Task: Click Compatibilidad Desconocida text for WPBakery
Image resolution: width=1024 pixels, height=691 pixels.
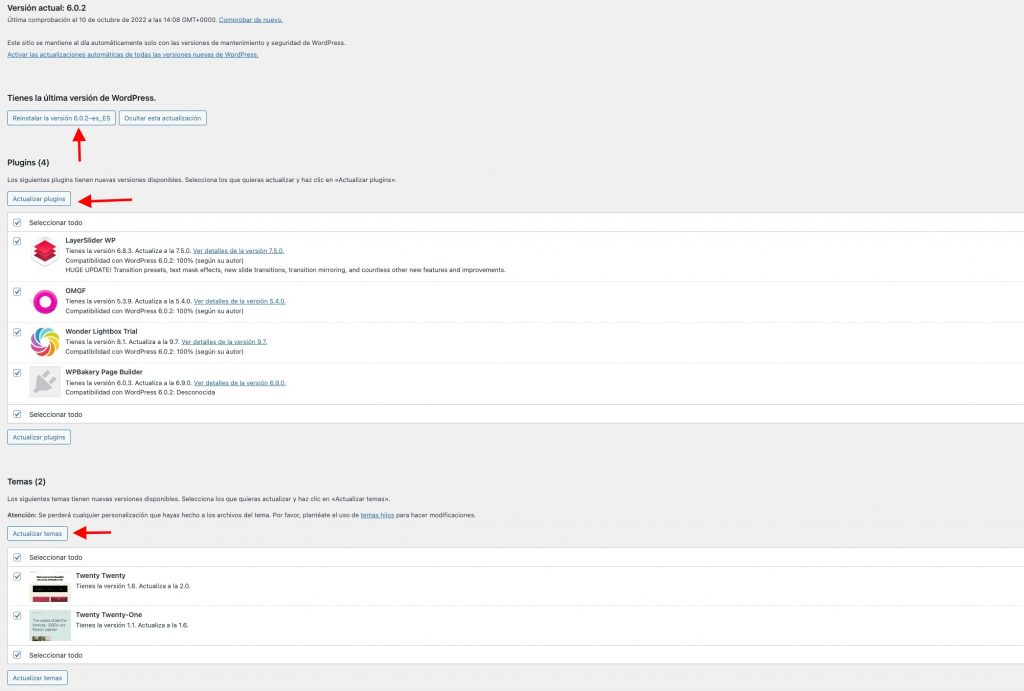Action: [x=140, y=393]
